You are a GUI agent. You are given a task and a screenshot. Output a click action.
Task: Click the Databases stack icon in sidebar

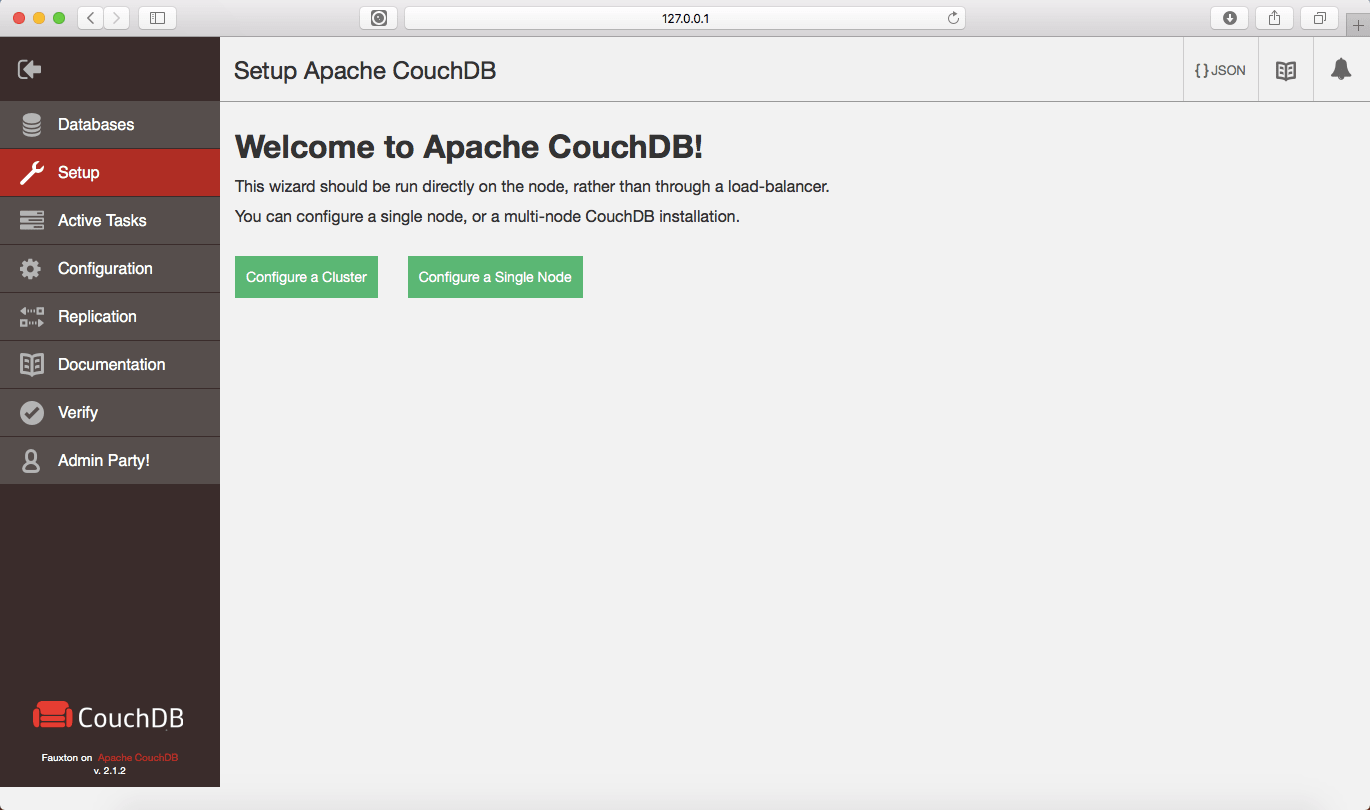pos(32,125)
